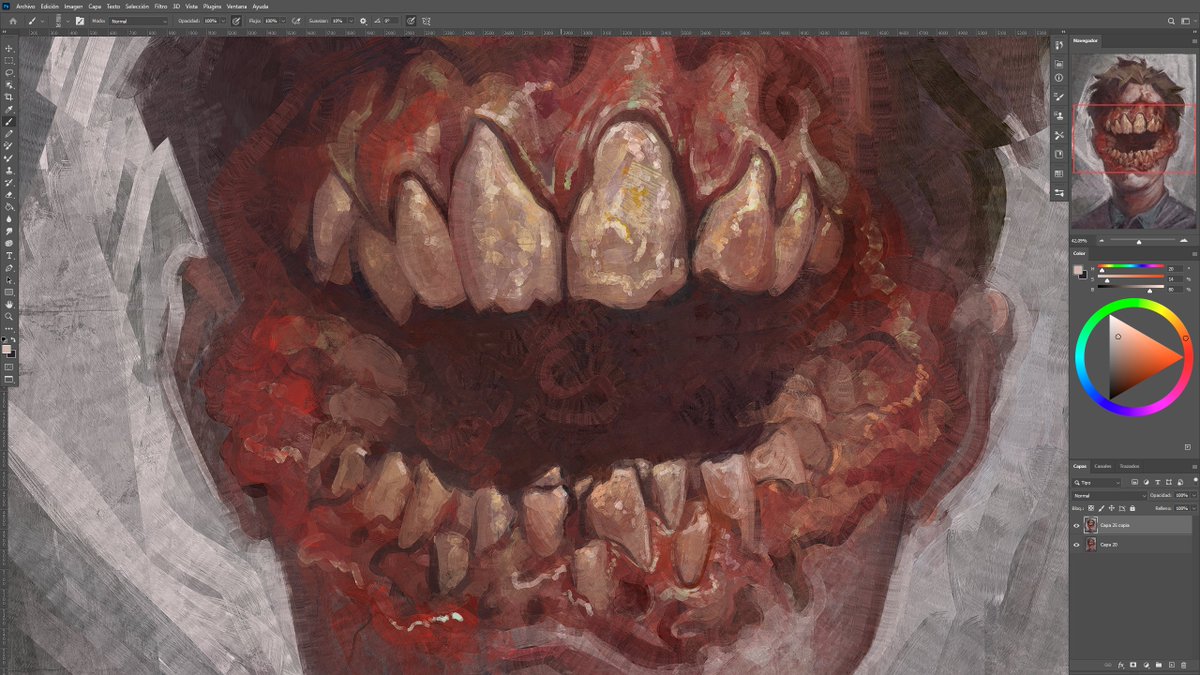Screen dimensions: 1200x675
Task: Add a layer style (fx)
Action: [x=1121, y=665]
